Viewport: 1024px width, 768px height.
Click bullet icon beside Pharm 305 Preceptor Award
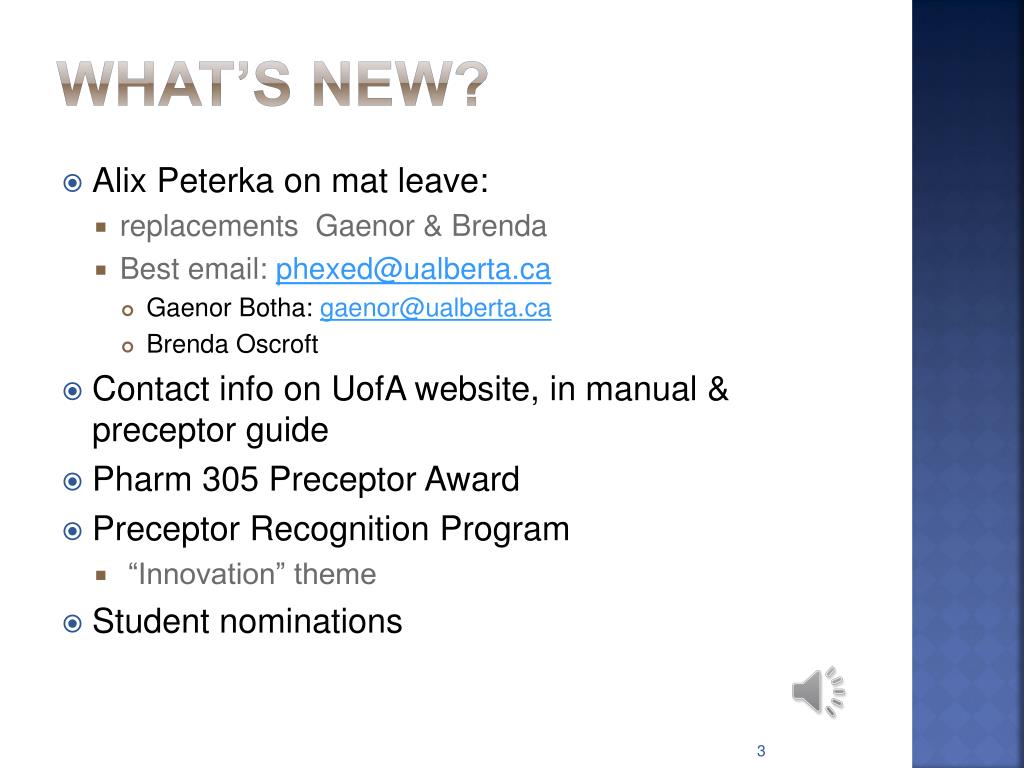(72, 481)
